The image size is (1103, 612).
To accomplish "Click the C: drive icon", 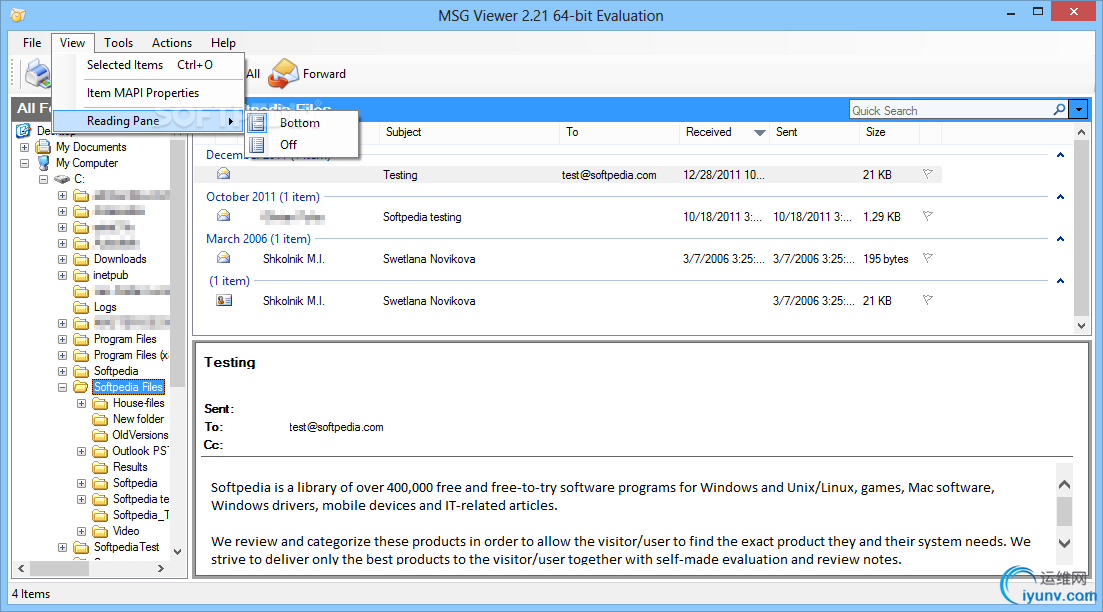I will click(x=62, y=179).
